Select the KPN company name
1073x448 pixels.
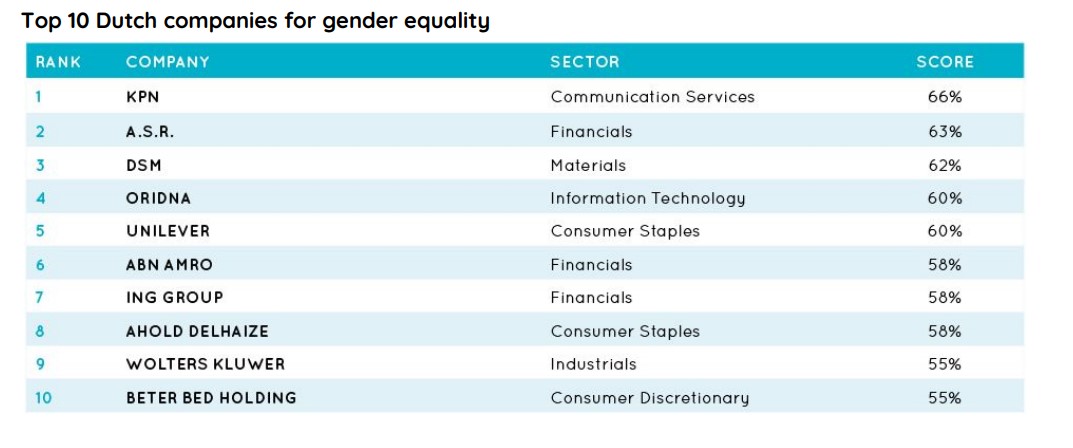[x=143, y=97]
